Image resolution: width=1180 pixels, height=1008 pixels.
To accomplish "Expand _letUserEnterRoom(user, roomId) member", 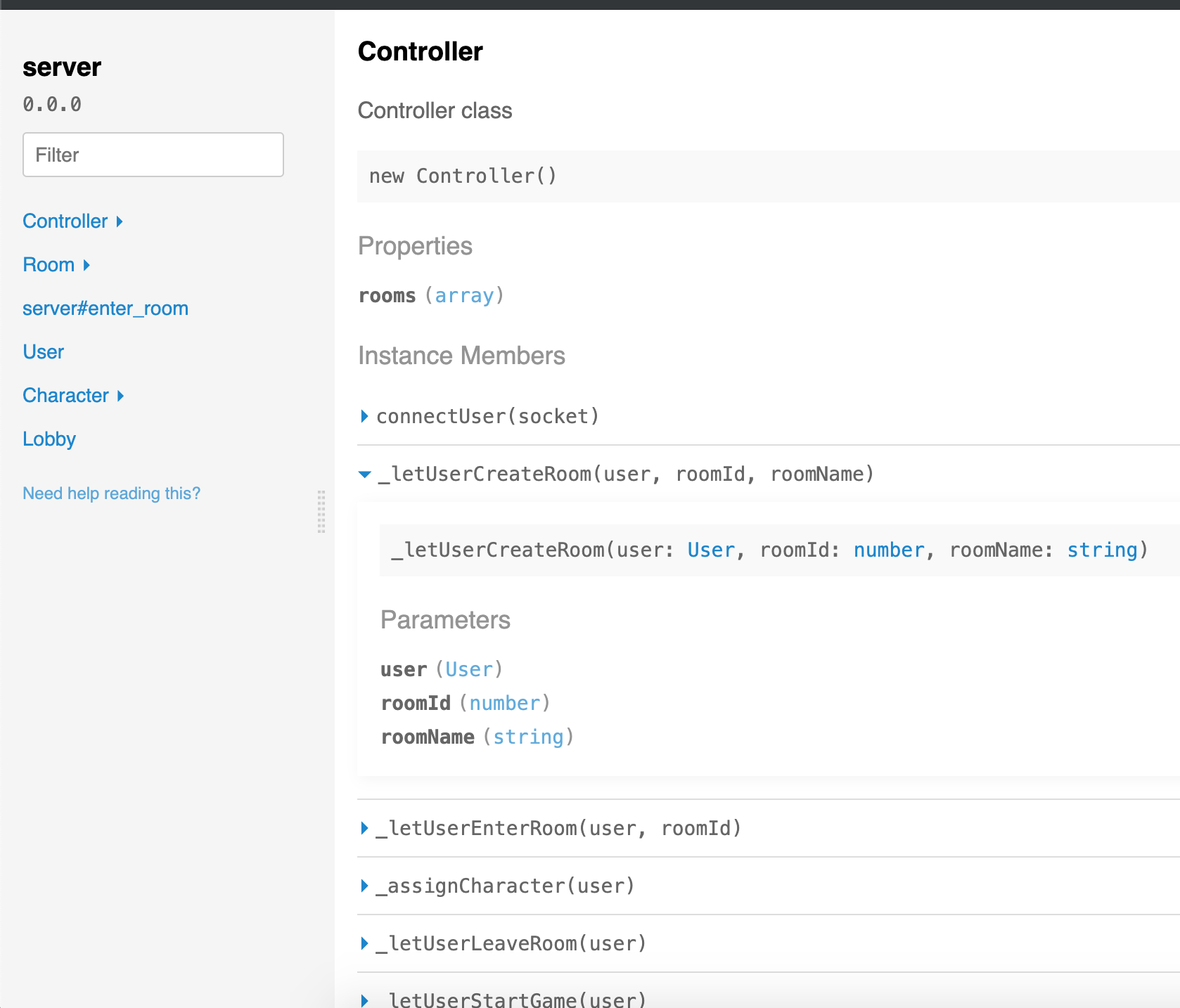I will pos(364,828).
